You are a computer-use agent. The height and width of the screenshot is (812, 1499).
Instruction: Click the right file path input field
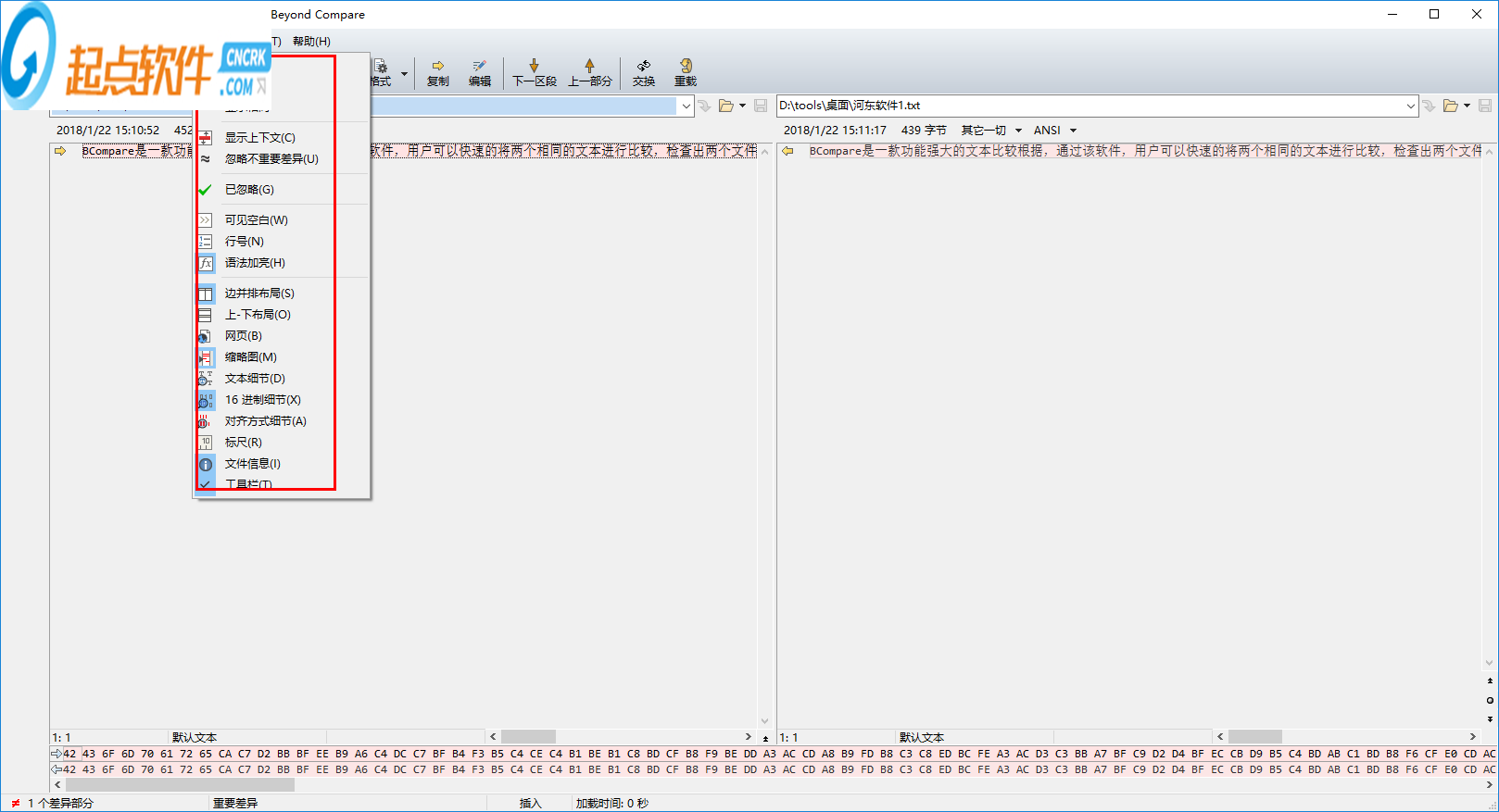coord(1089,106)
